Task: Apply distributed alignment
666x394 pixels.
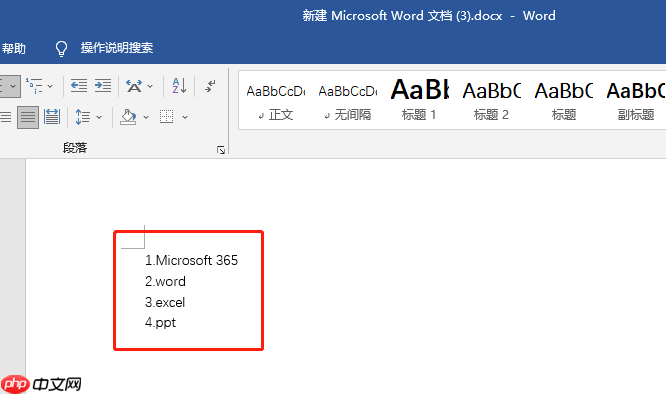Action: pos(52,117)
